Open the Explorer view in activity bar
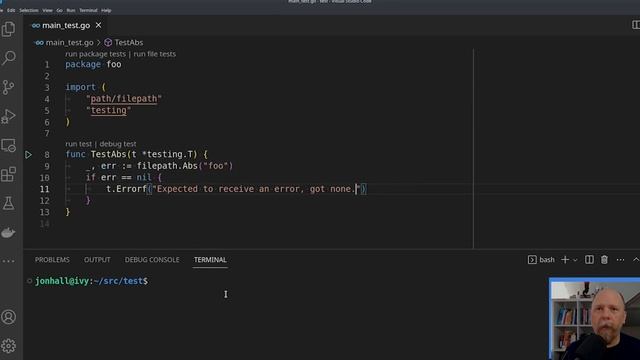 8,29
